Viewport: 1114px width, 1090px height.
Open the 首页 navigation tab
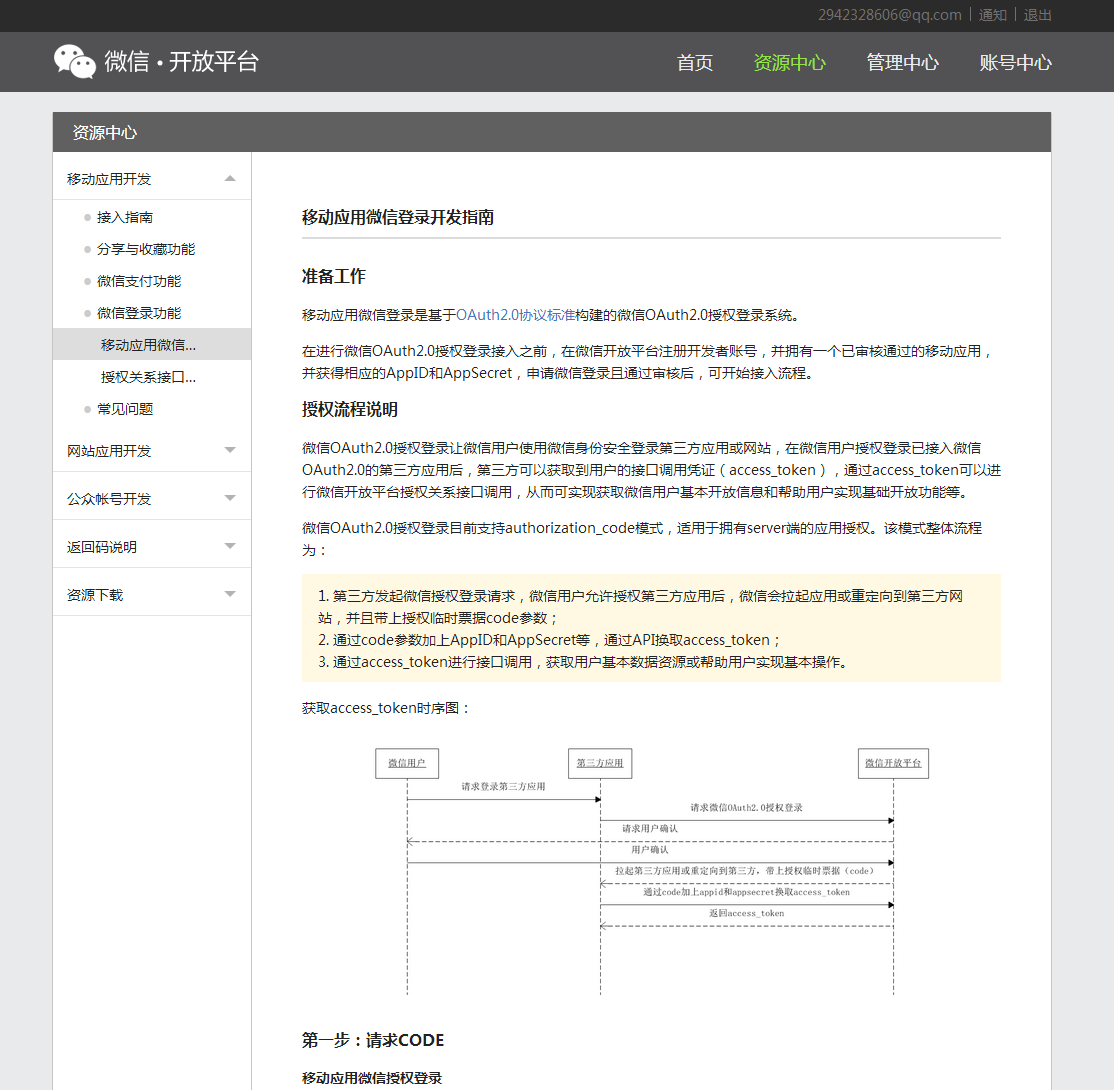[694, 63]
